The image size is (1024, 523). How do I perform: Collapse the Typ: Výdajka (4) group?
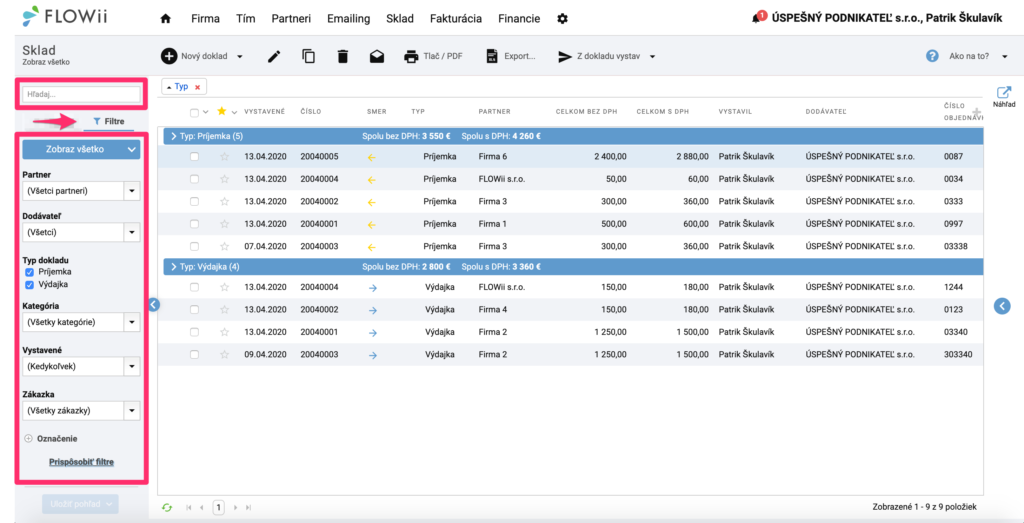click(x=173, y=267)
